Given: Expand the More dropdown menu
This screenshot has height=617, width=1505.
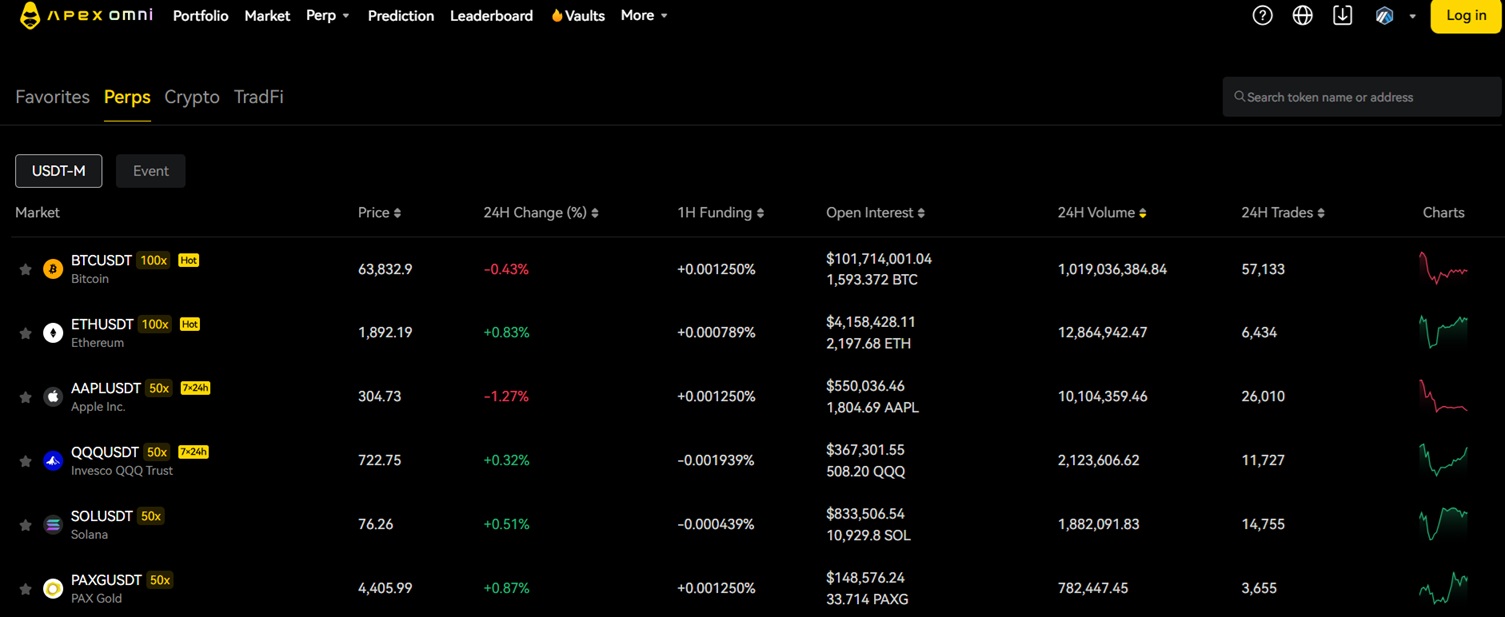Looking at the screenshot, I should pos(644,16).
